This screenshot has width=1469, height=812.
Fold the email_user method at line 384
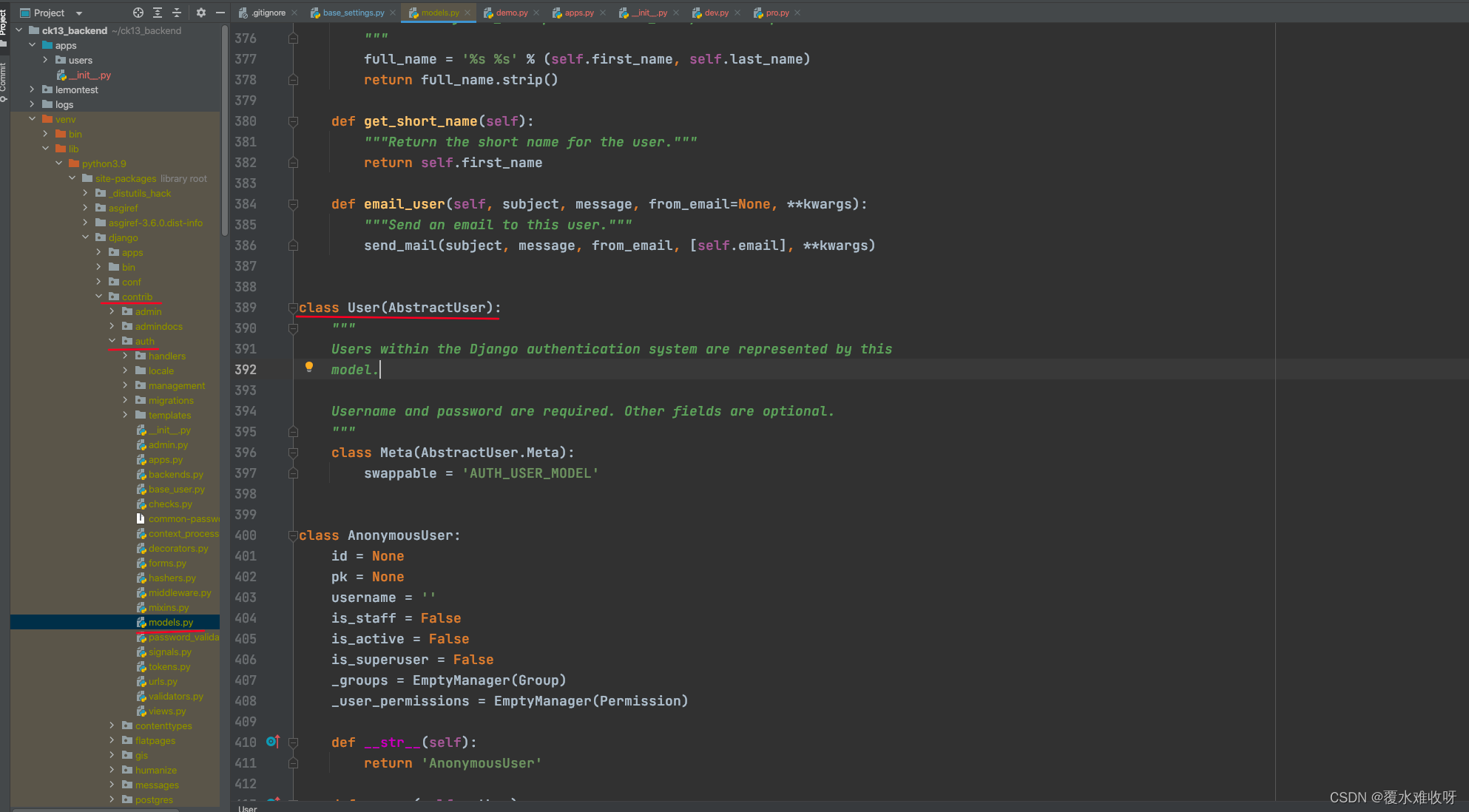click(293, 204)
